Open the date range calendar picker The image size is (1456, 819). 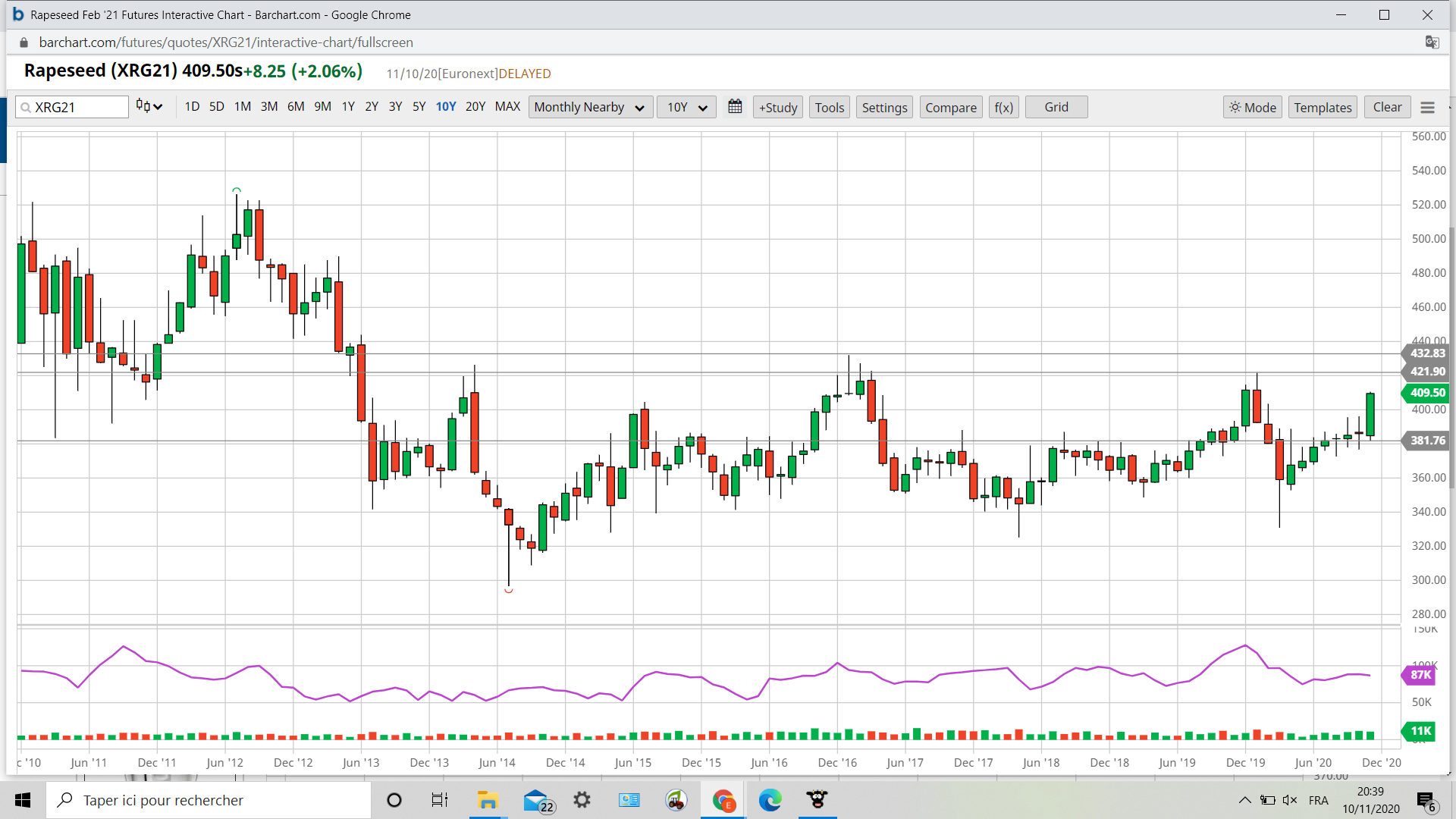click(x=734, y=107)
